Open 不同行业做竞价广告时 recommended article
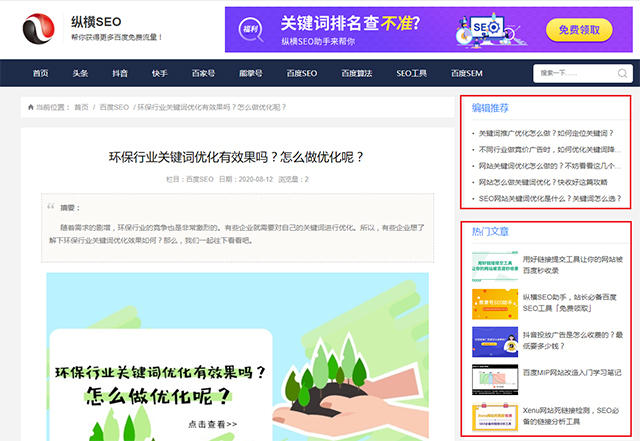640x441 pixels. click(550, 149)
